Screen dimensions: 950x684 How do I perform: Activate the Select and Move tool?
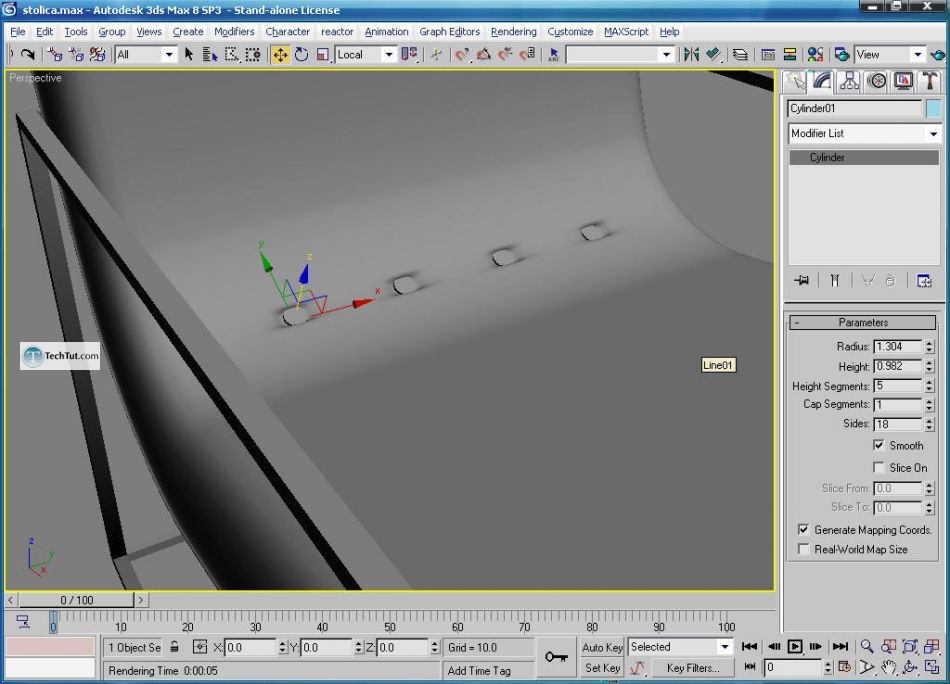[280, 55]
